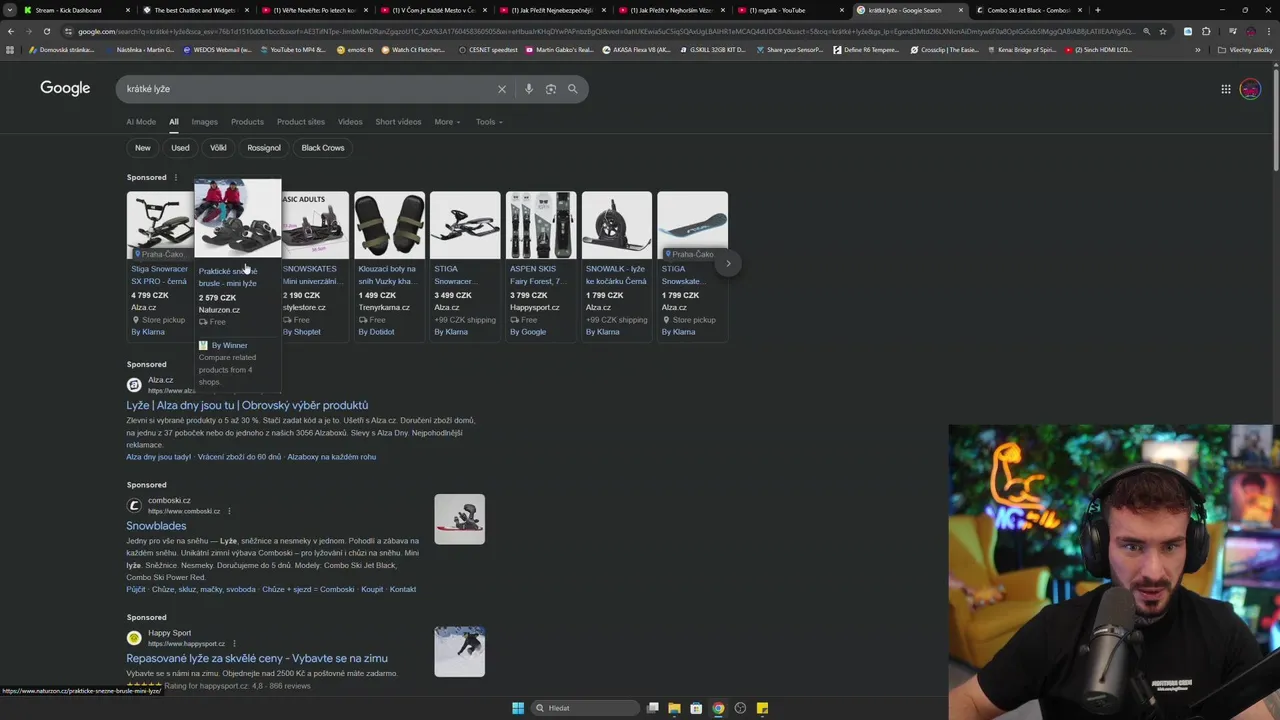This screenshot has height=720, width=1280.
Task: Select the Images search tab
Action: (x=205, y=122)
